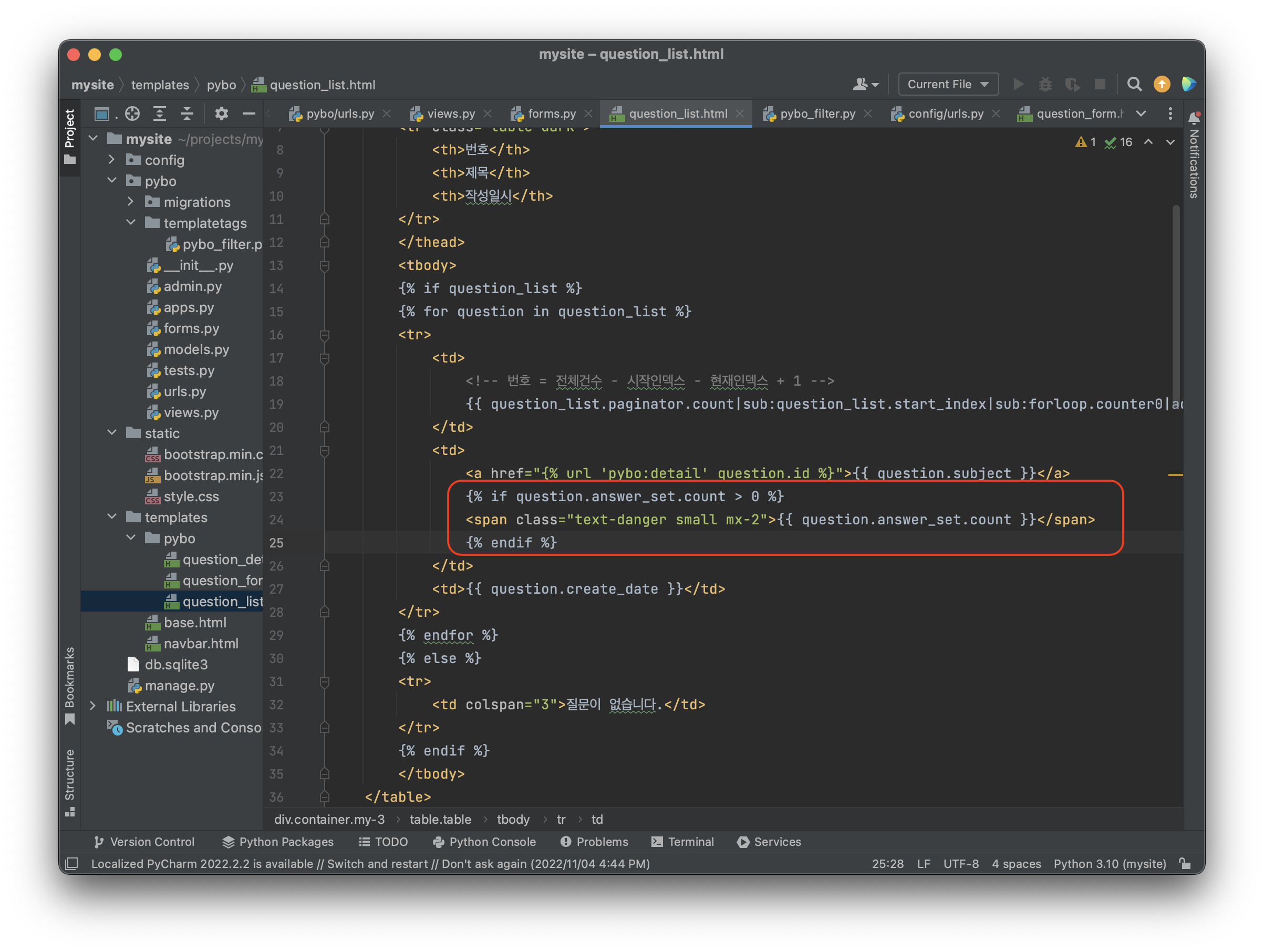Open the models.py file in the Project tree
1264x952 pixels.
[196, 349]
